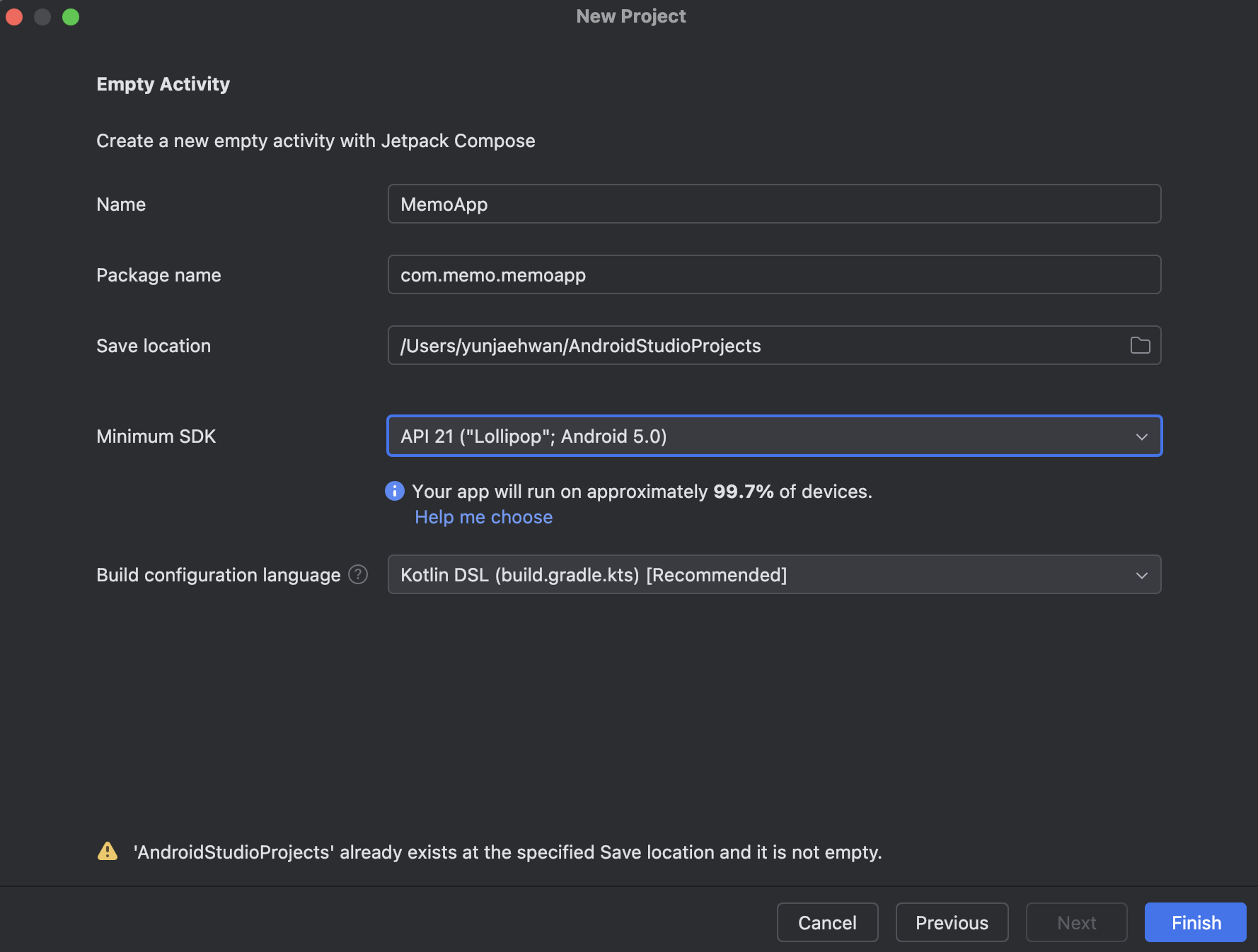Viewport: 1258px width, 952px height.
Task: Click the Empty Activity heading
Action: [163, 84]
